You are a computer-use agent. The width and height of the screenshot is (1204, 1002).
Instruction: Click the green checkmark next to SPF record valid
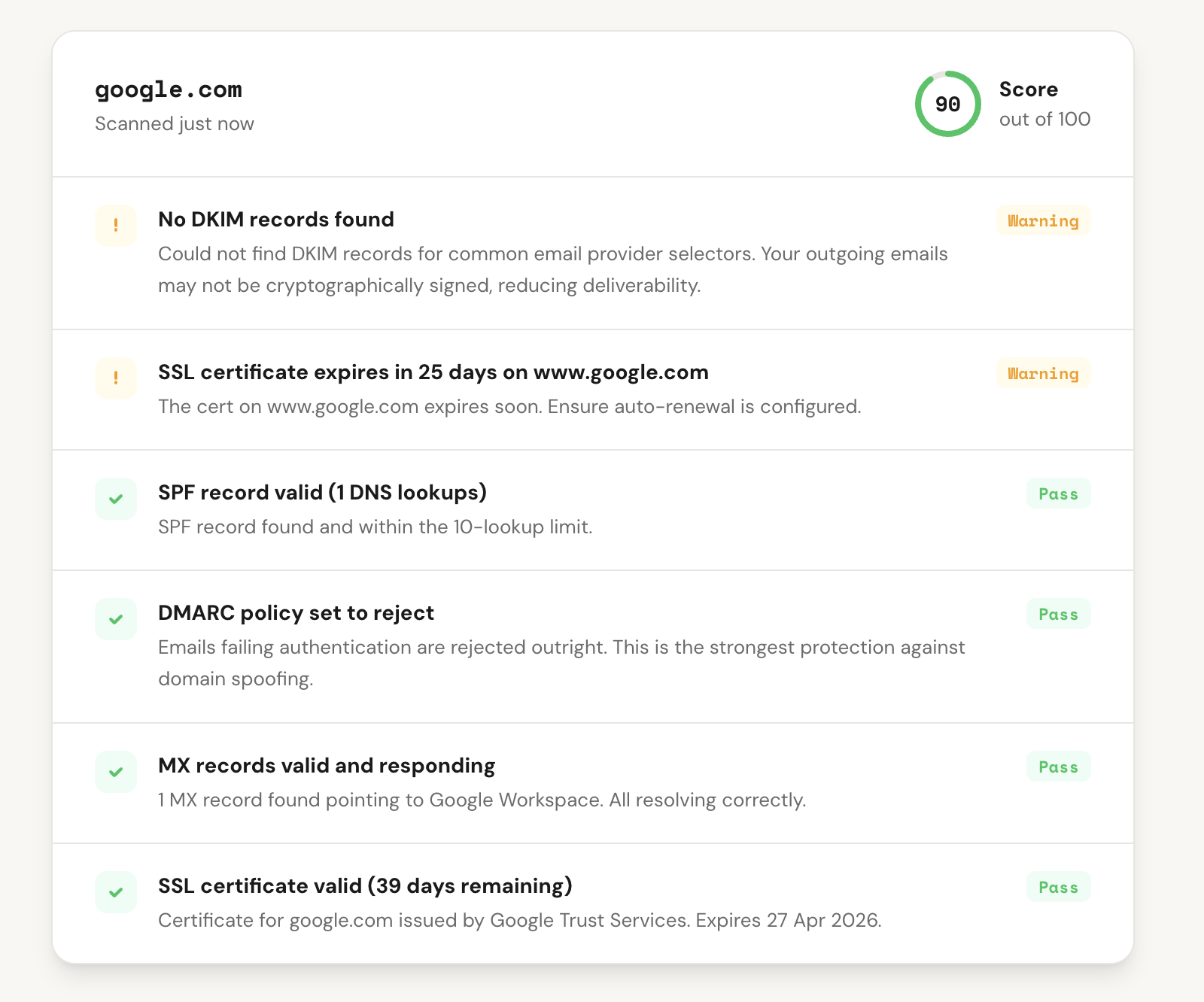116,499
